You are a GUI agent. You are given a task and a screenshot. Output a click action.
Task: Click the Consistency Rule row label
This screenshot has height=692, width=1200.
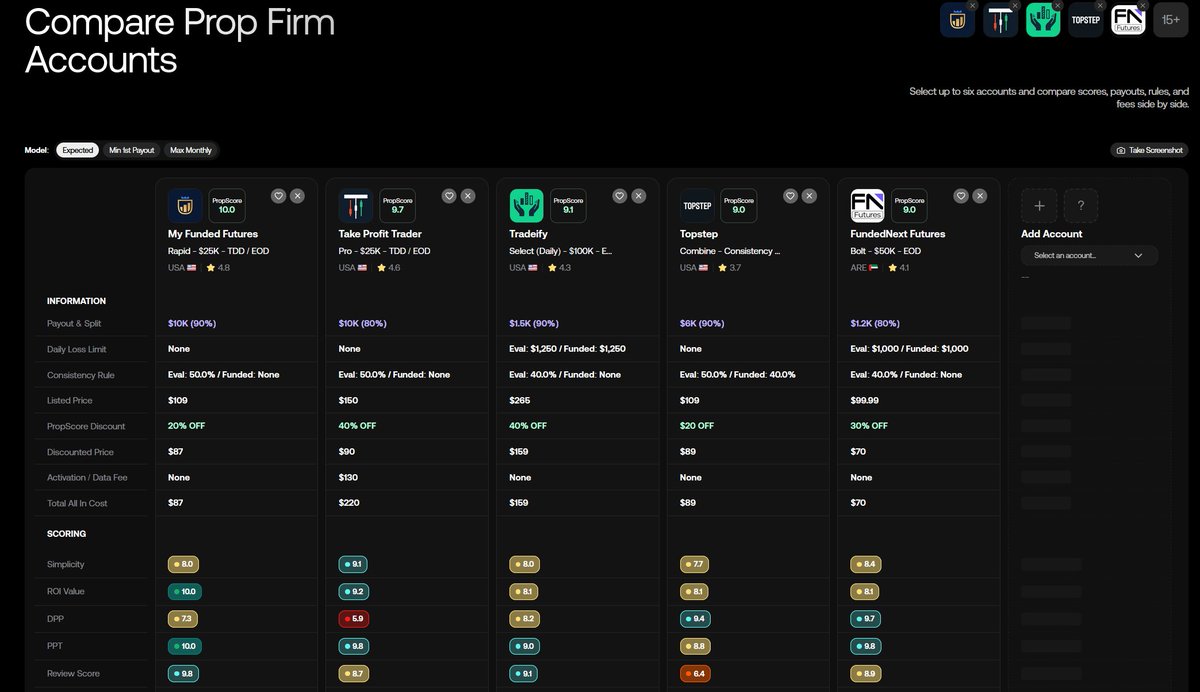(x=80, y=375)
